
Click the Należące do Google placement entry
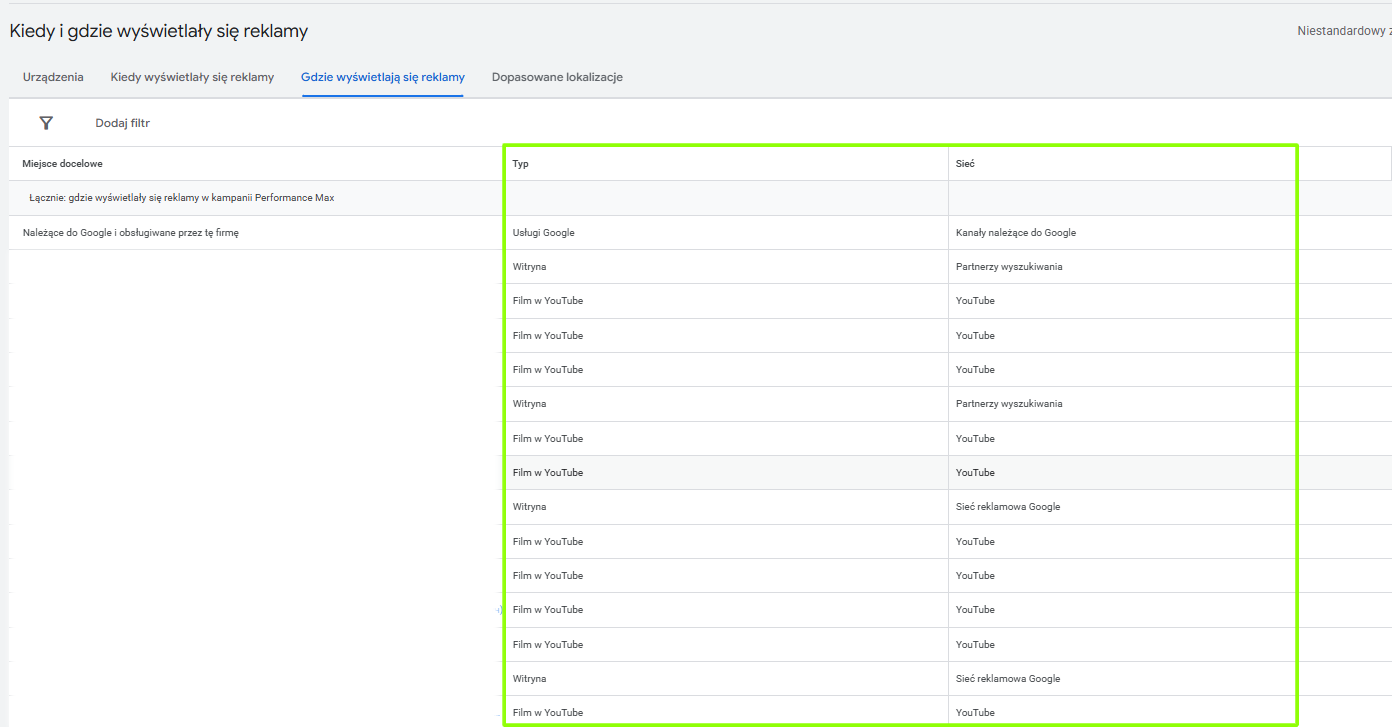click(x=130, y=233)
